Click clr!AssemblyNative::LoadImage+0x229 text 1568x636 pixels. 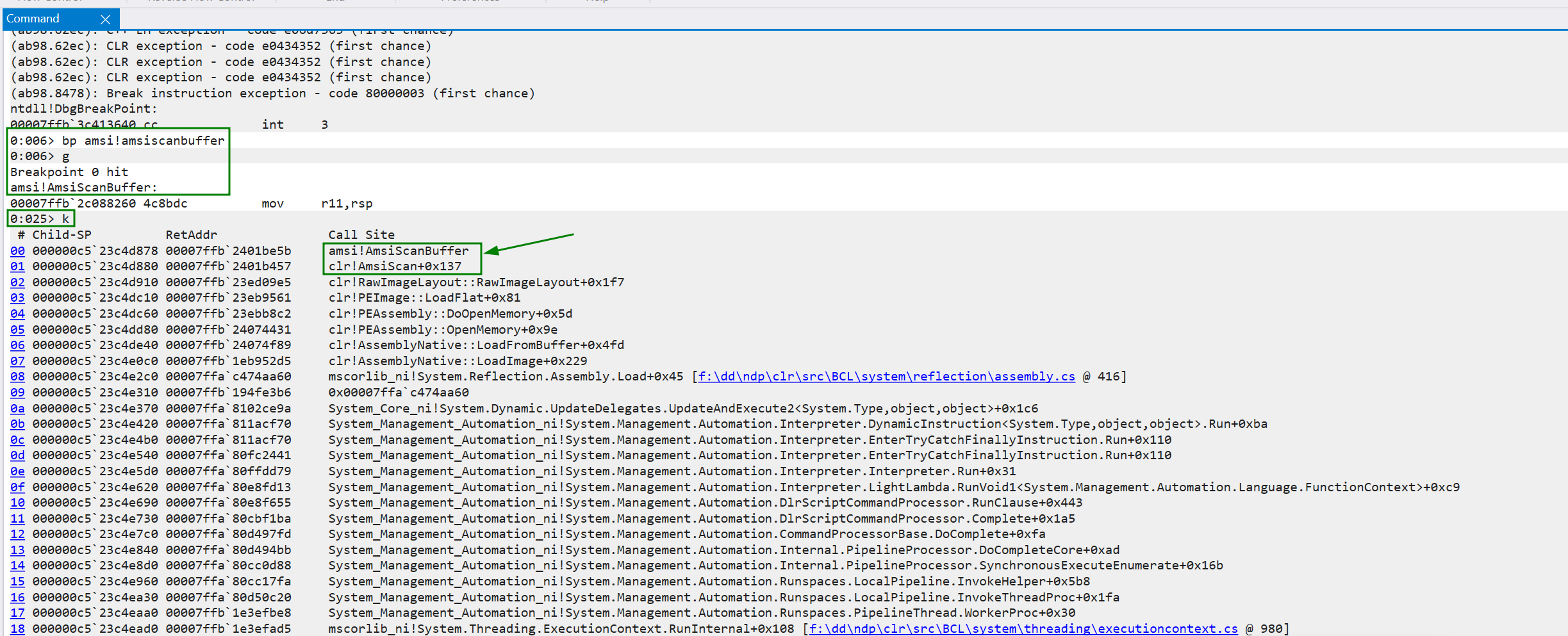click(458, 361)
